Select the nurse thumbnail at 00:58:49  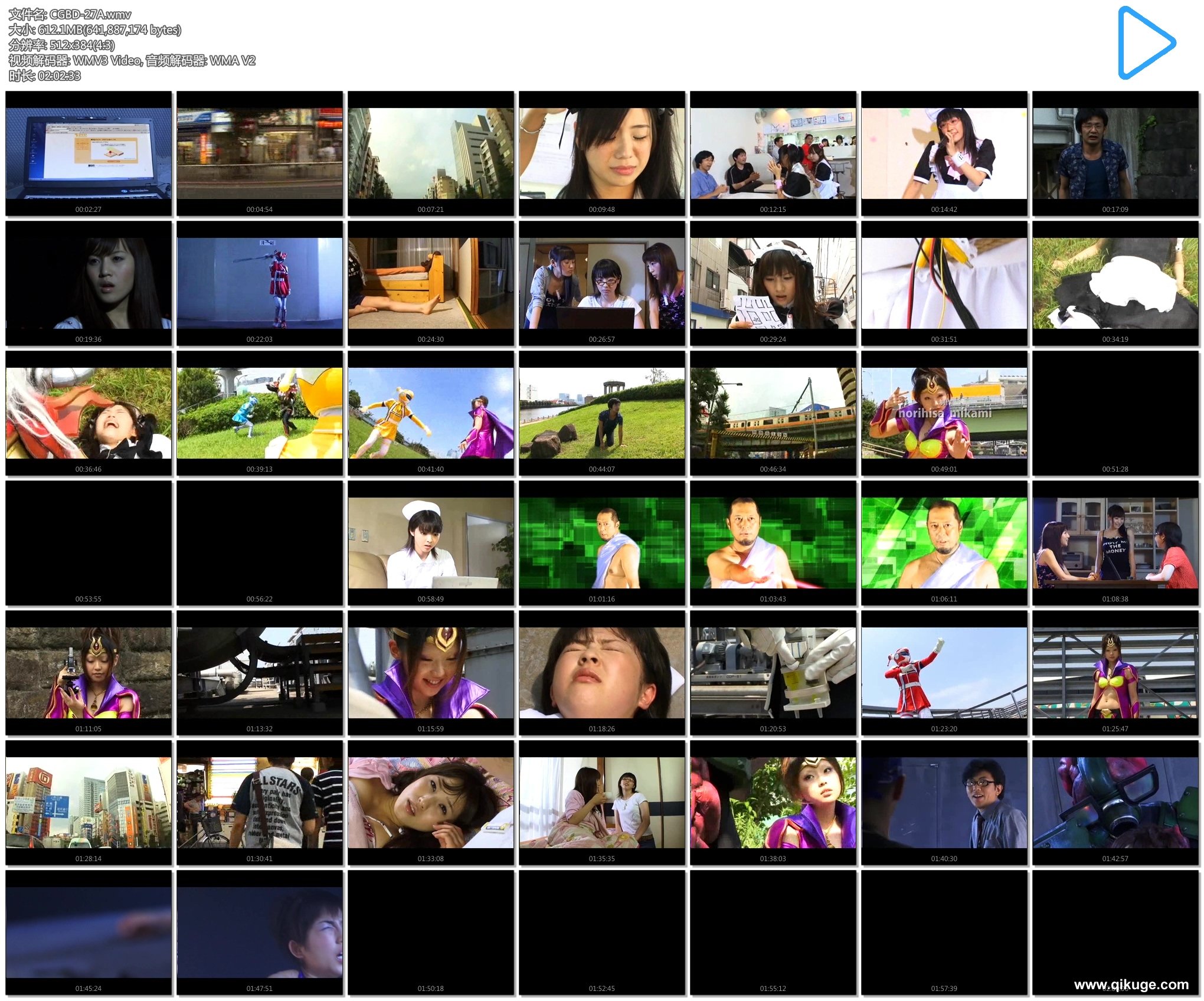(430, 543)
